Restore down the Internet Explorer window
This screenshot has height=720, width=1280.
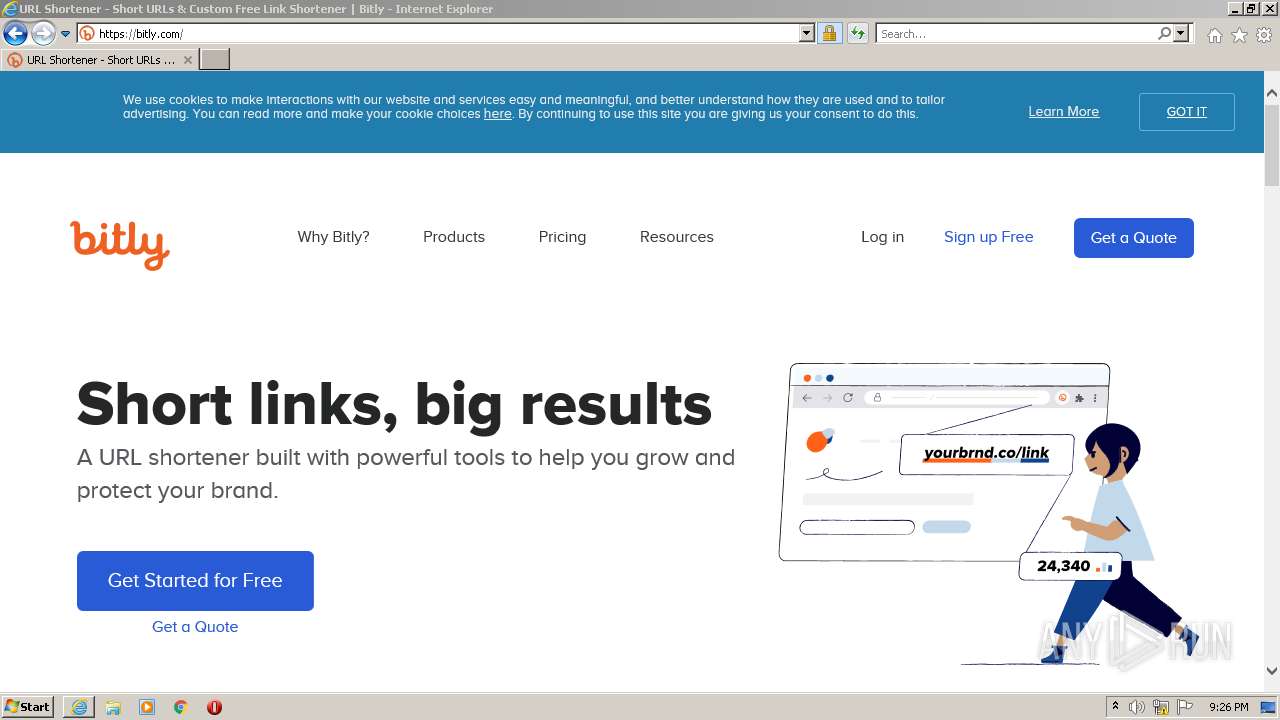(x=1252, y=8)
